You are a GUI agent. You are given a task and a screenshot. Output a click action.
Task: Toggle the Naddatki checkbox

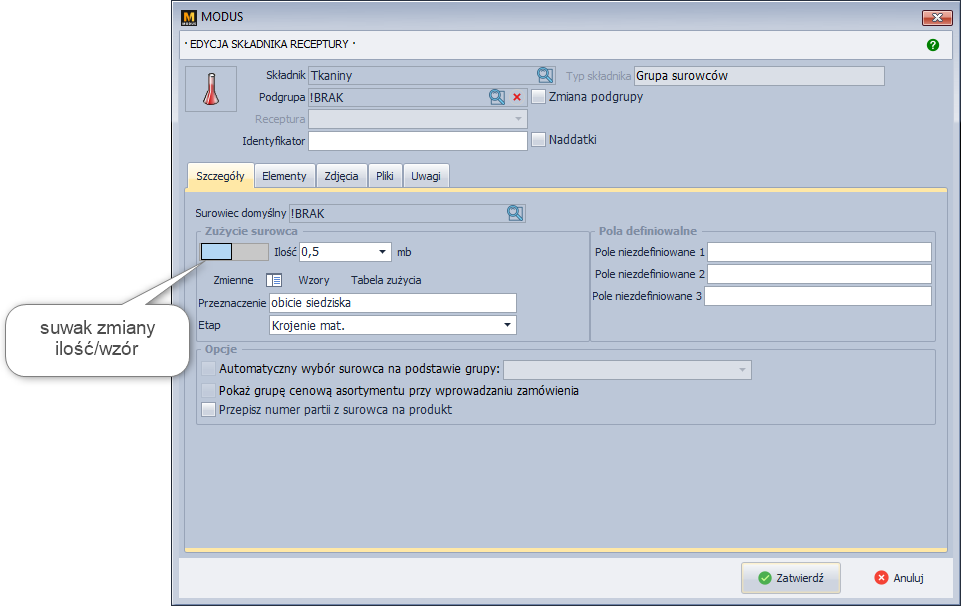[x=539, y=140]
